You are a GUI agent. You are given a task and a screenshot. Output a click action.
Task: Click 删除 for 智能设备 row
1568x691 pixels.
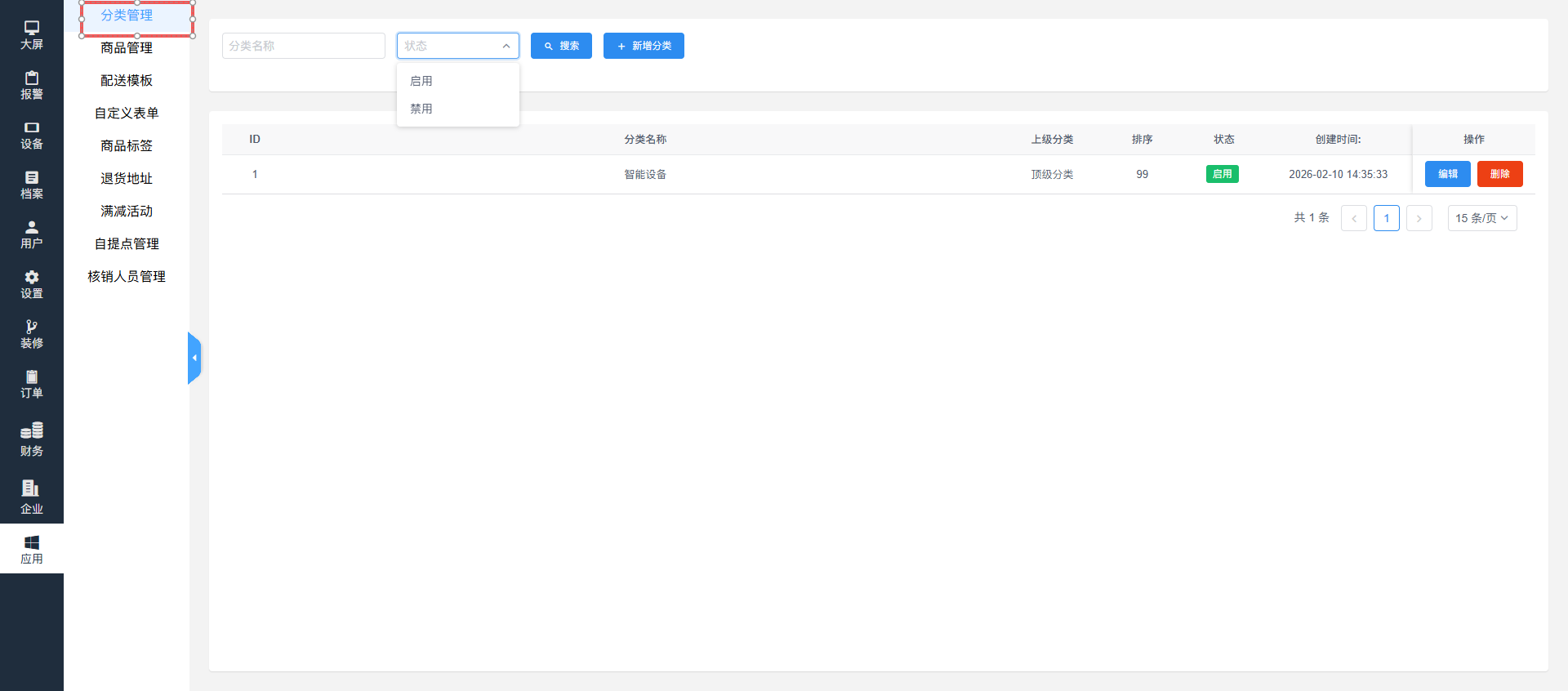pos(1500,174)
